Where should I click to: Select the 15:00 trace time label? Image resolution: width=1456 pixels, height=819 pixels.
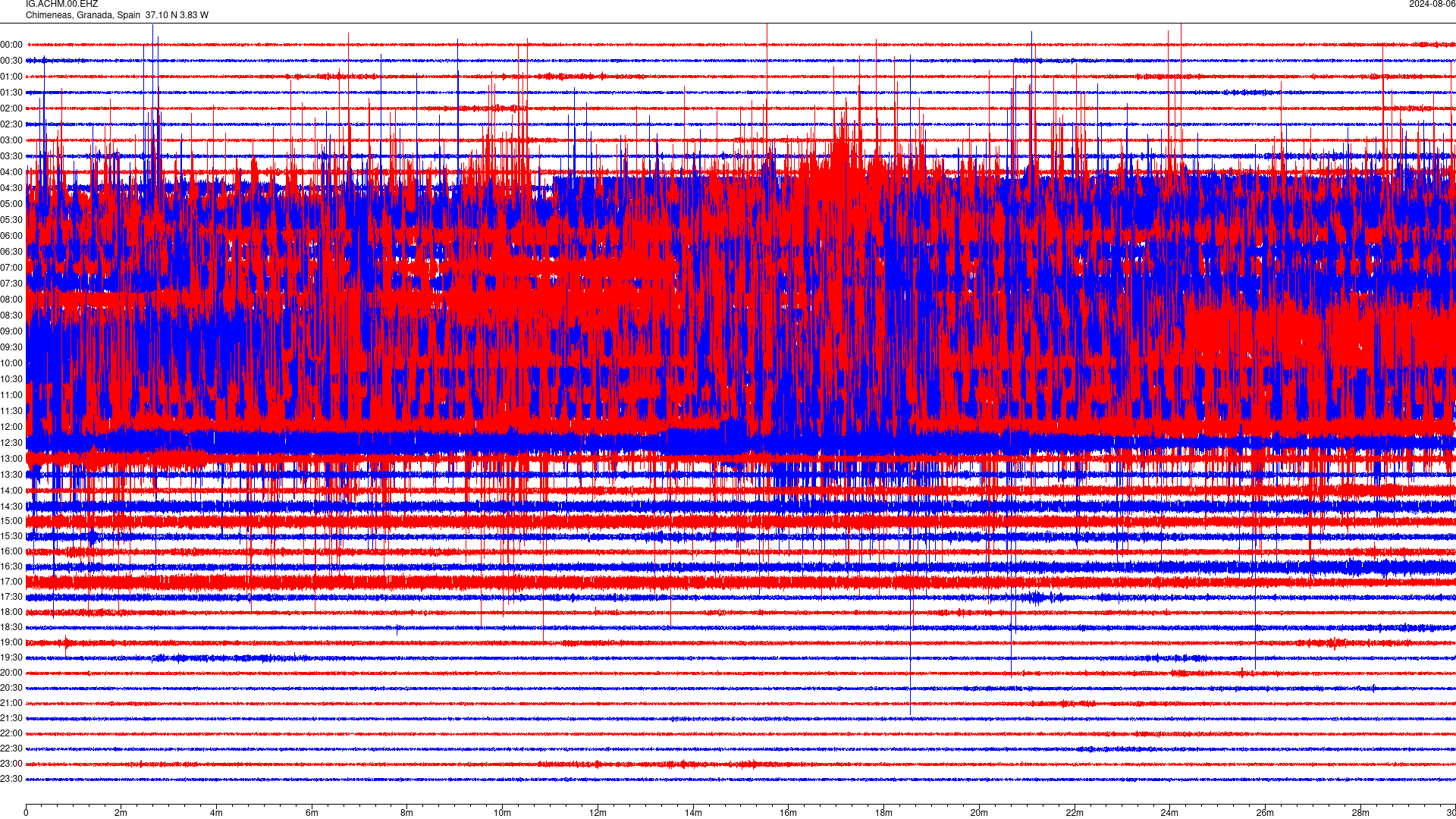(x=11, y=521)
